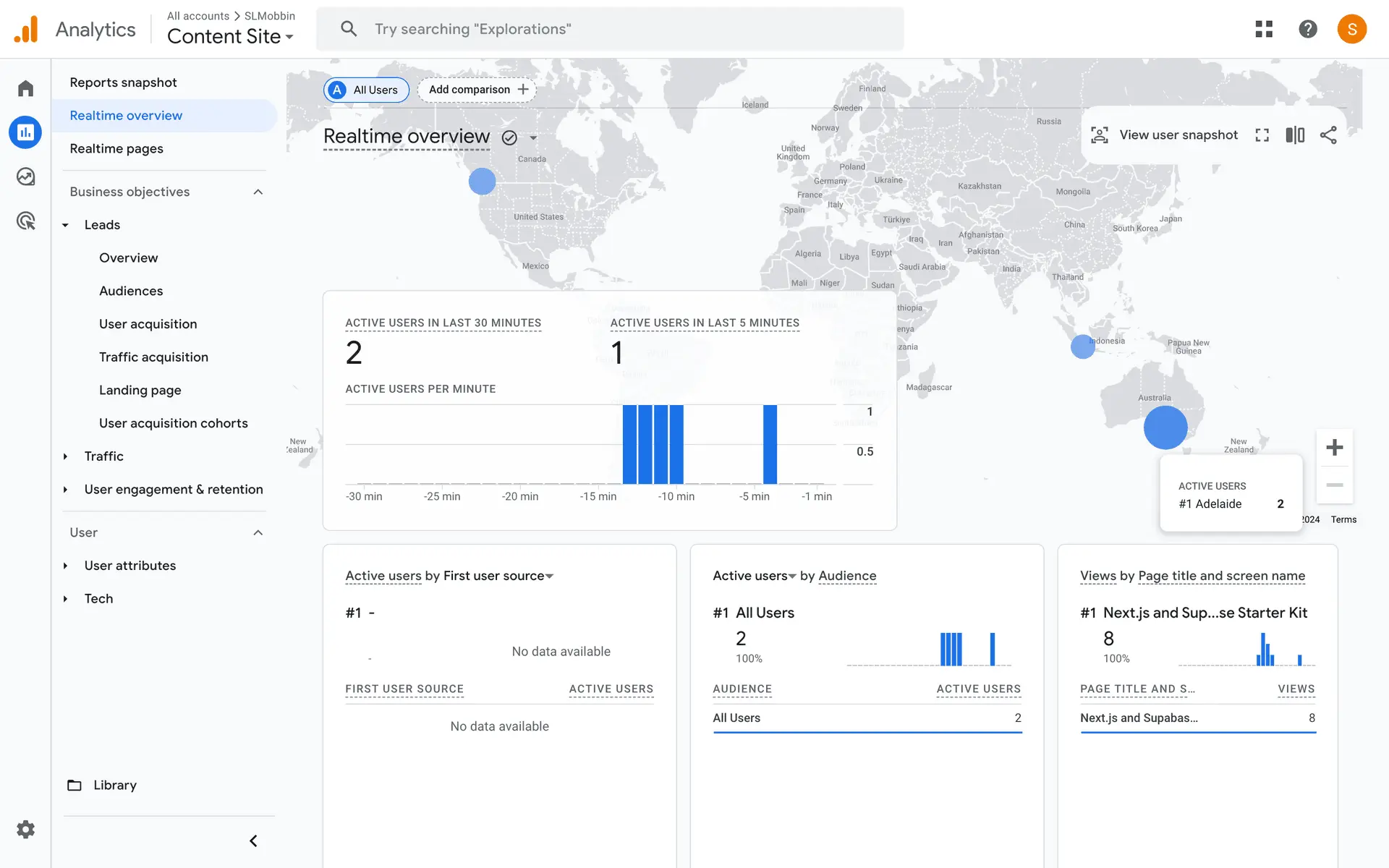The height and width of the screenshot is (868, 1389).
Task: Open Admin settings gear
Action: coord(26,829)
